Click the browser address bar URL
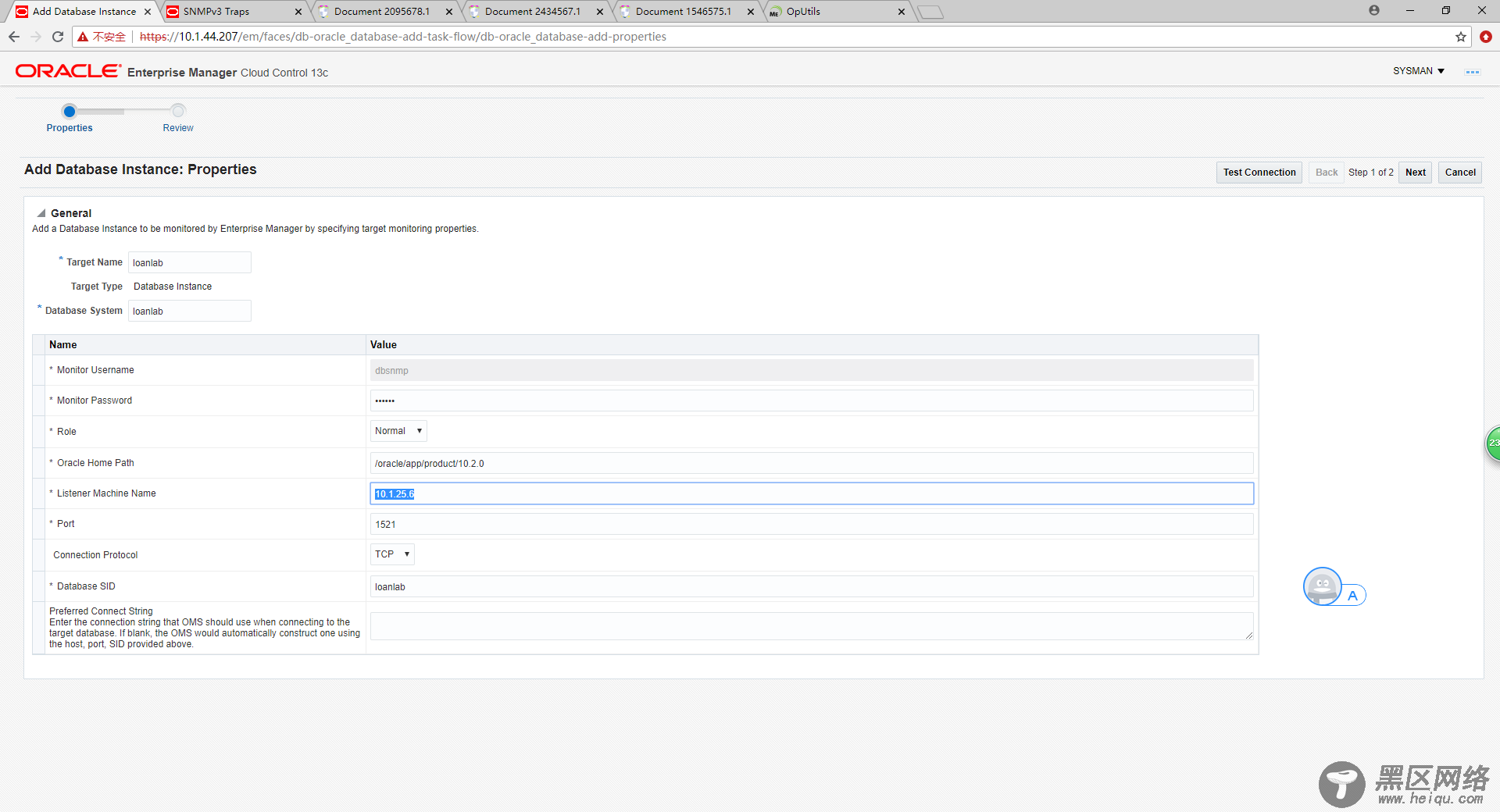Screen dimensions: 1500x812 pyautogui.click(x=402, y=37)
